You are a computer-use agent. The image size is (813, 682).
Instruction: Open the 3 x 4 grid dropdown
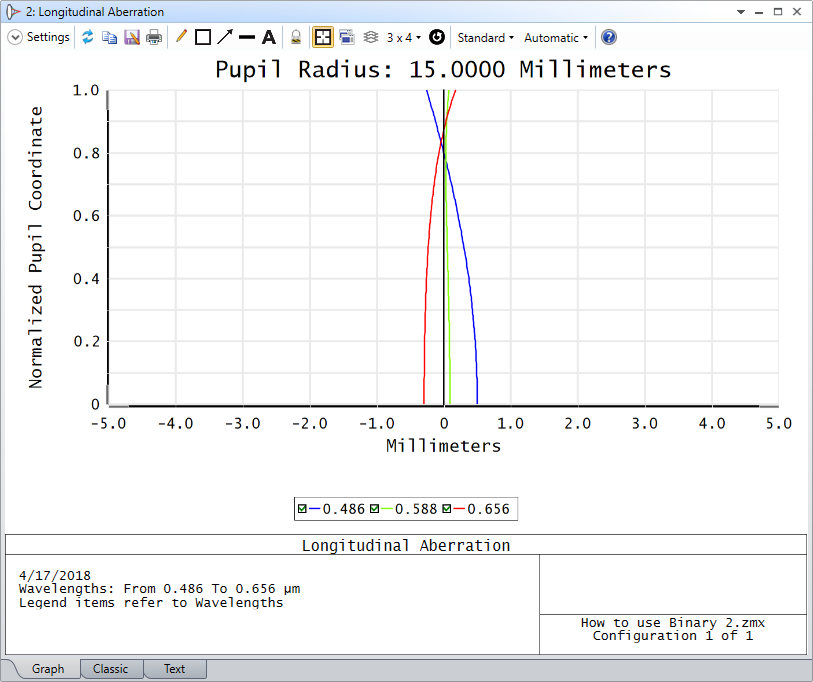coord(404,37)
